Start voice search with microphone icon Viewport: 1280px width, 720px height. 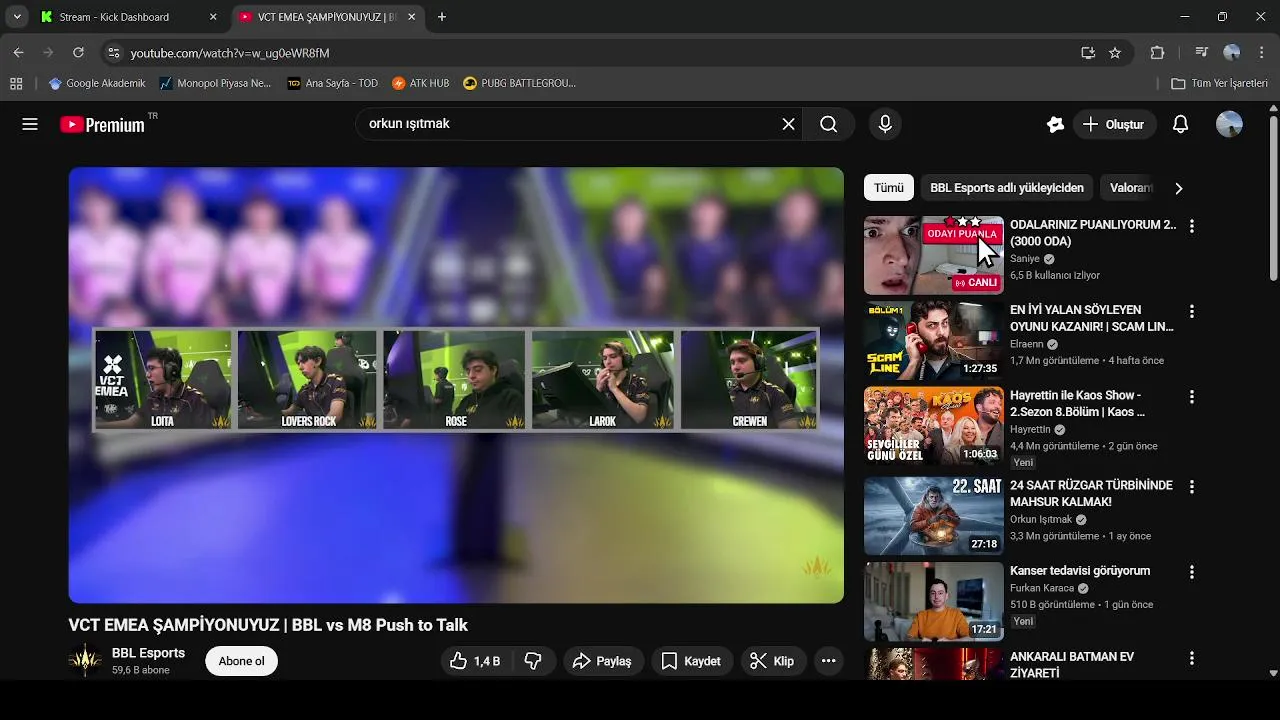[884, 124]
